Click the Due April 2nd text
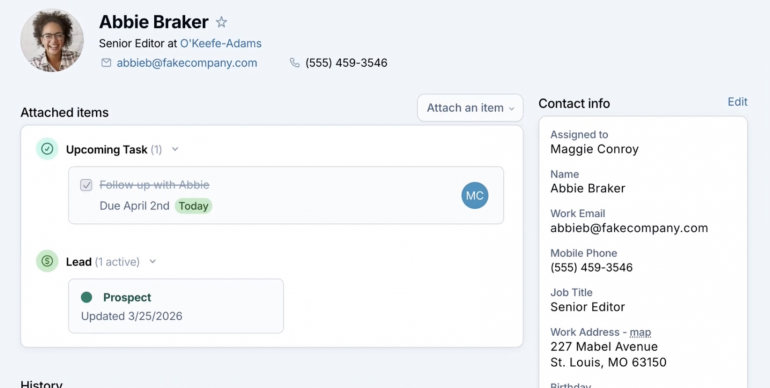The image size is (770, 388). [x=135, y=206]
